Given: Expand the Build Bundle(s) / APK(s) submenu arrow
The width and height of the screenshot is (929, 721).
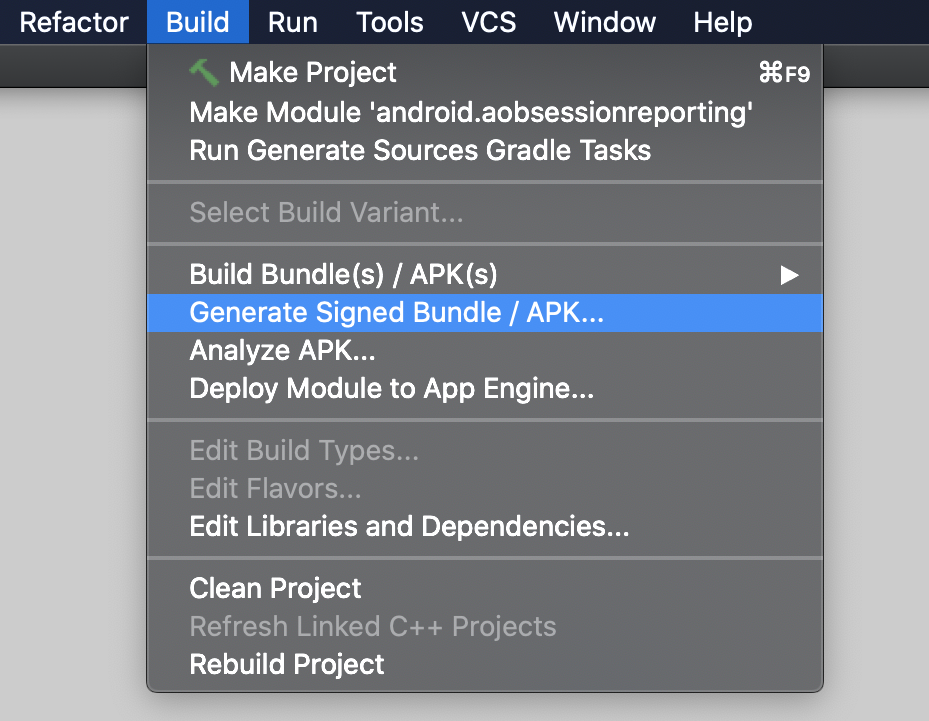Looking at the screenshot, I should point(789,275).
